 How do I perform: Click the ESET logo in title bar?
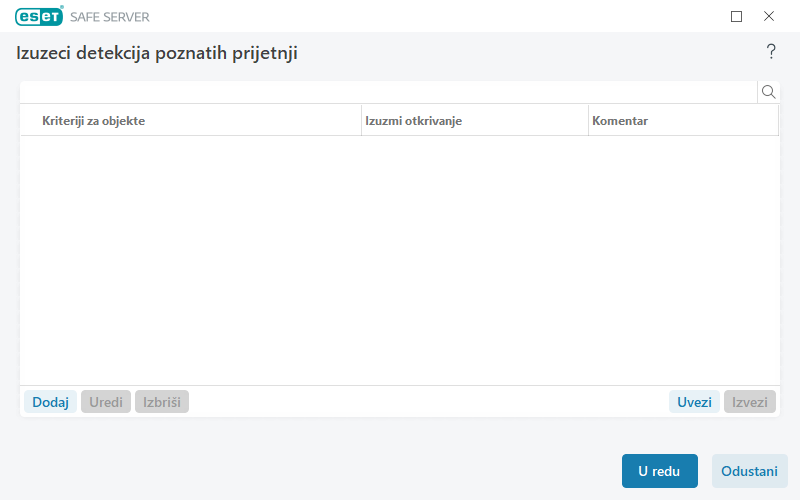tap(39, 16)
